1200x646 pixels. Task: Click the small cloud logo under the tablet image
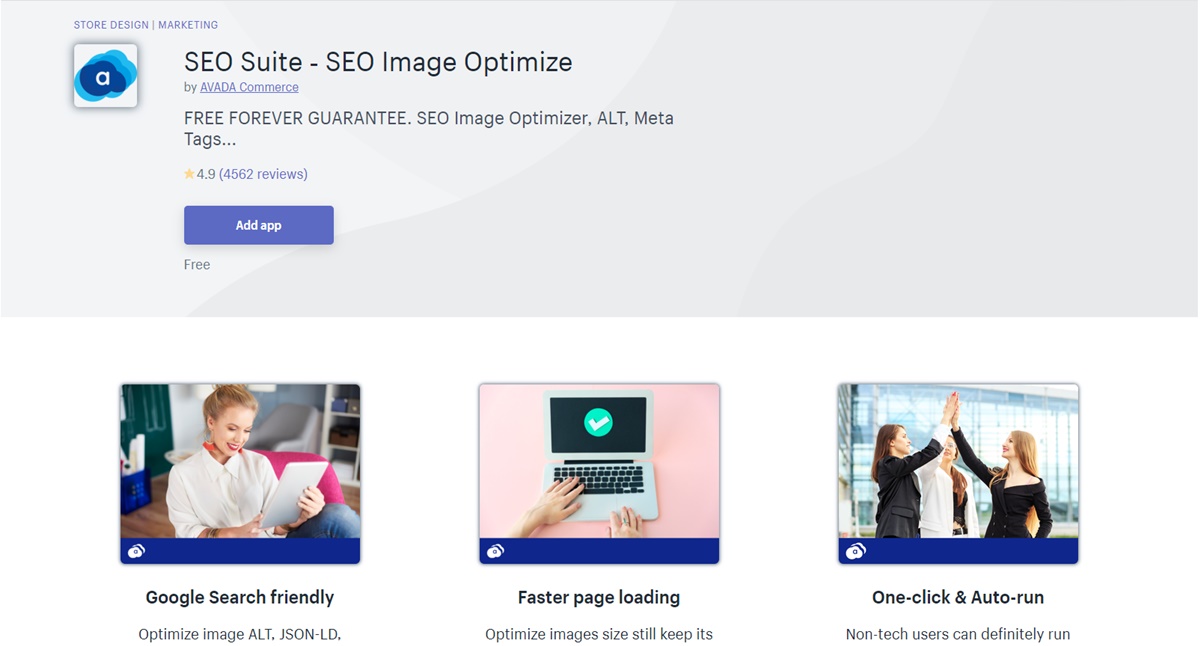tap(136, 551)
